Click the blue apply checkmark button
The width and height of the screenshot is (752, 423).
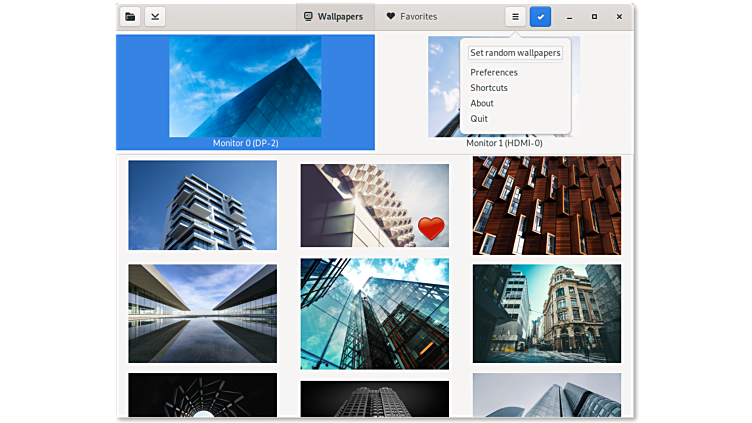pos(540,16)
